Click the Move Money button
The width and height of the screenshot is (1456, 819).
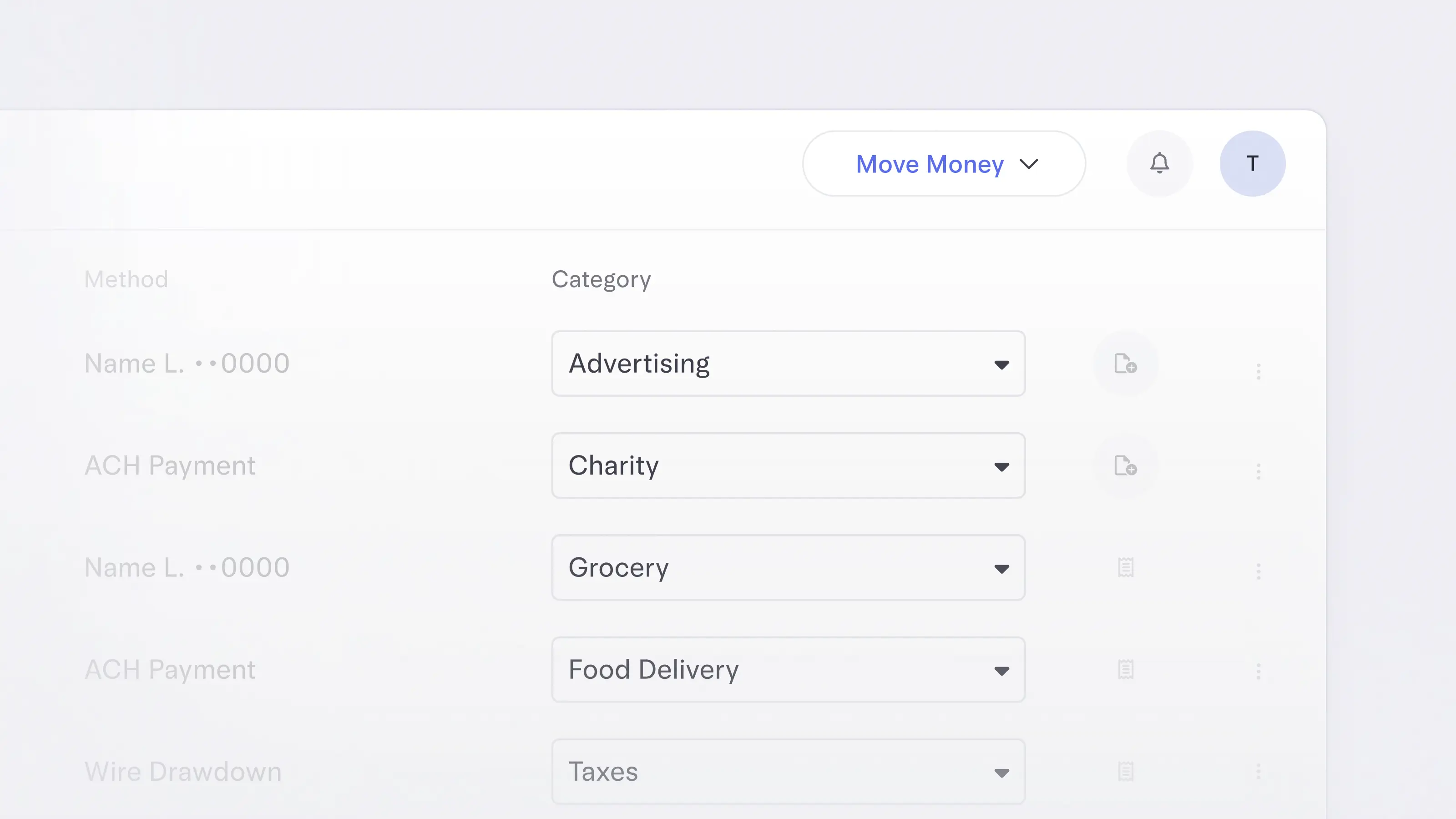[930, 164]
